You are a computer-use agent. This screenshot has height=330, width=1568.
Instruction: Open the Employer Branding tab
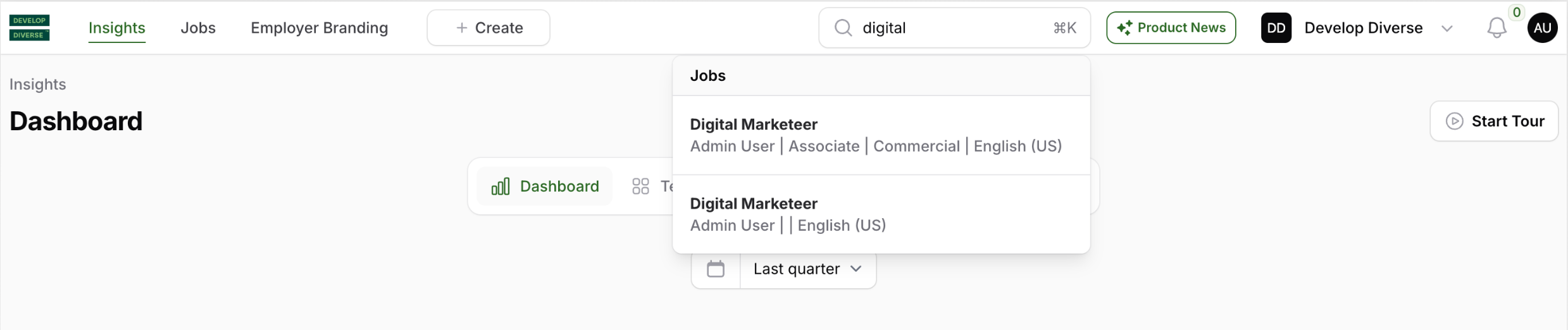pos(320,28)
